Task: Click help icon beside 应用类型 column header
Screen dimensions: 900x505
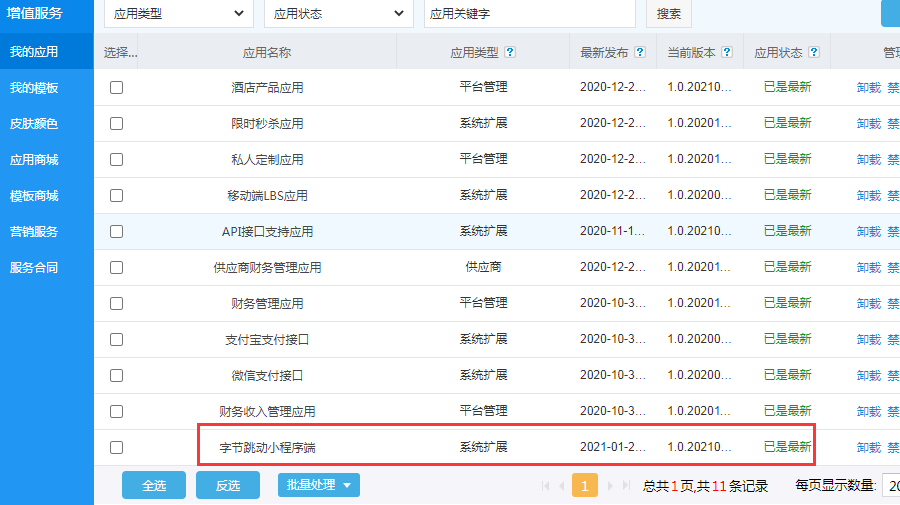Action: 511,52
